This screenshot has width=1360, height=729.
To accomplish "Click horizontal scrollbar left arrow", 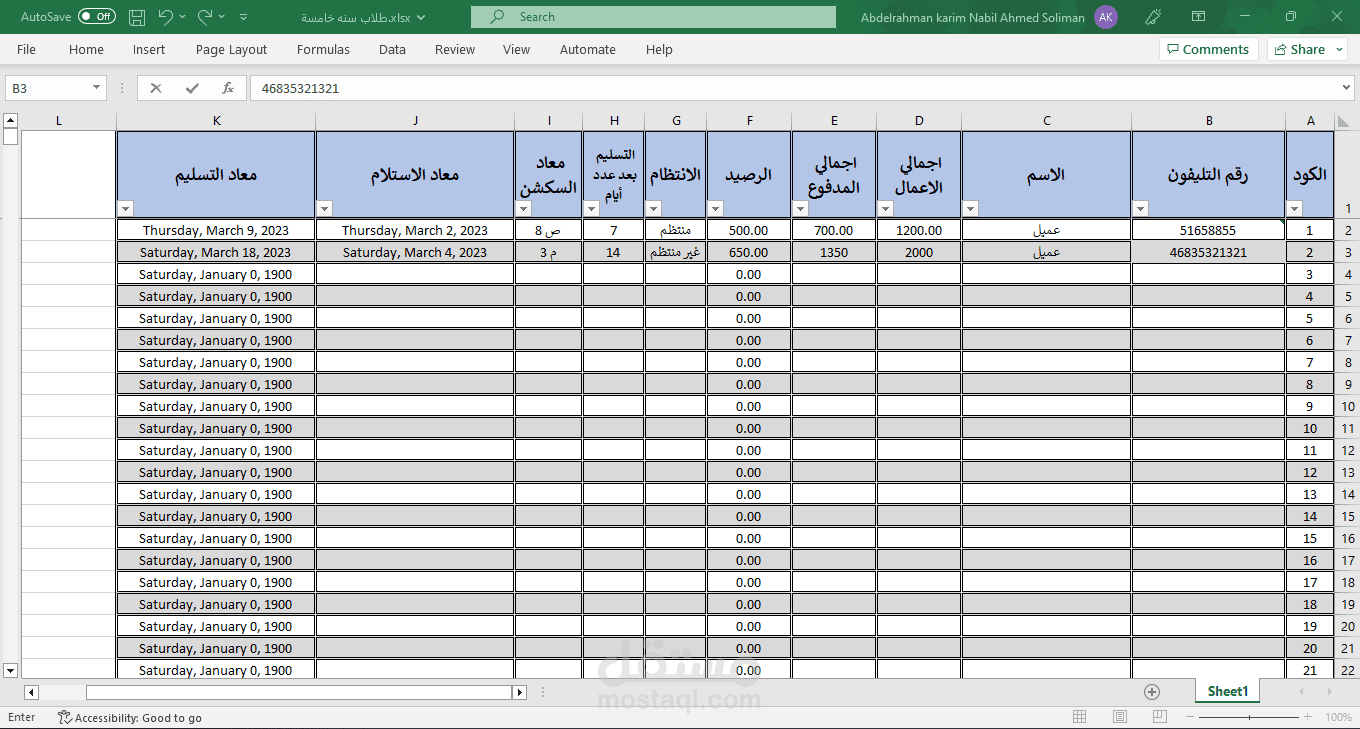I will (x=31, y=692).
